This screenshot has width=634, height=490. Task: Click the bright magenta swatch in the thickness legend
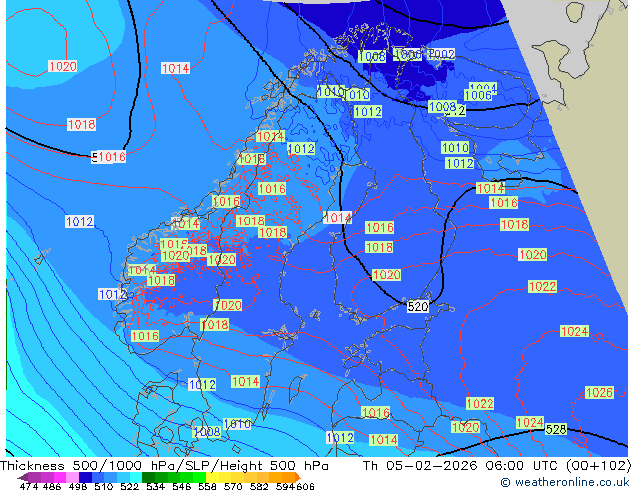coord(60,477)
